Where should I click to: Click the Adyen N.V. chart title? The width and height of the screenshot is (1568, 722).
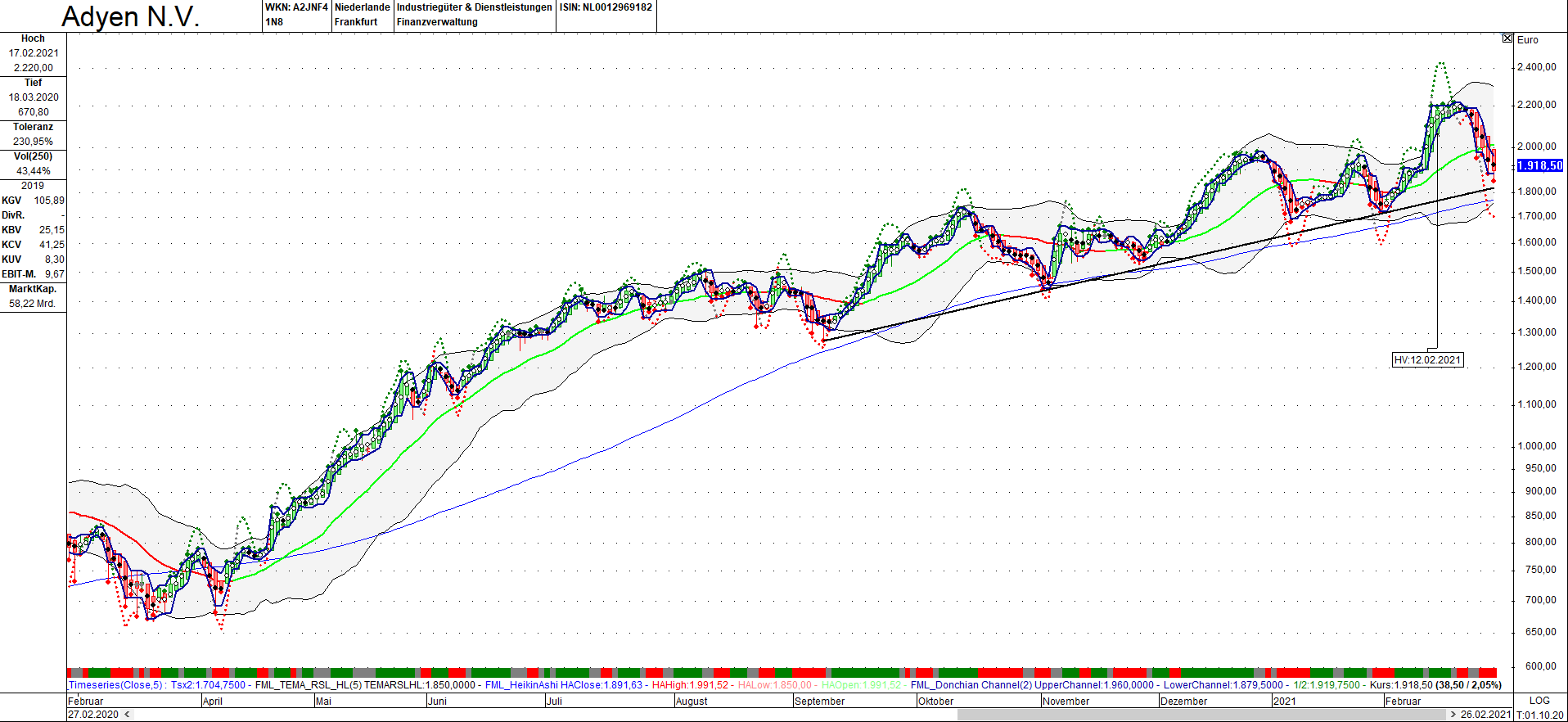131,16
